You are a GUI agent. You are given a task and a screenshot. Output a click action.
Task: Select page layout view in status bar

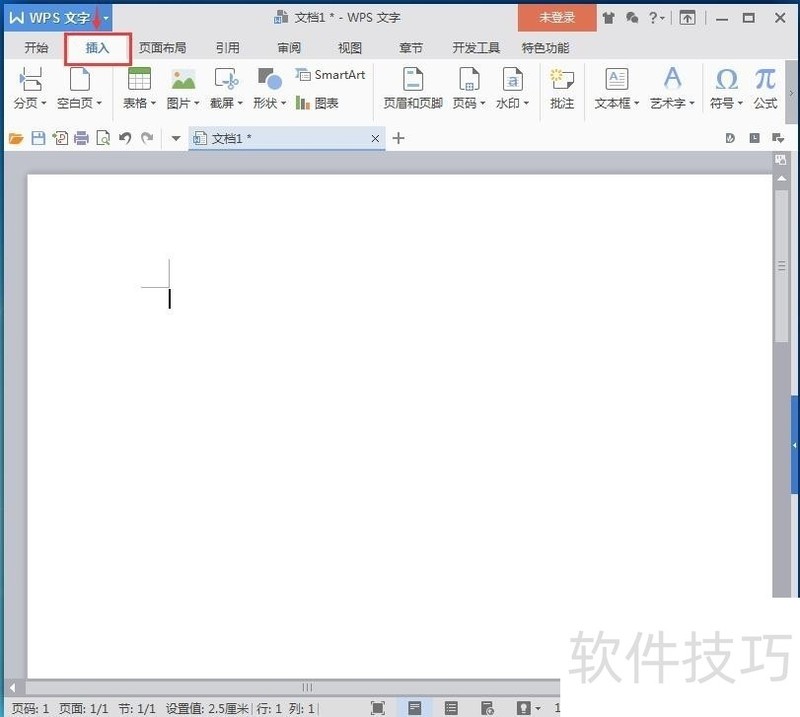click(x=415, y=708)
